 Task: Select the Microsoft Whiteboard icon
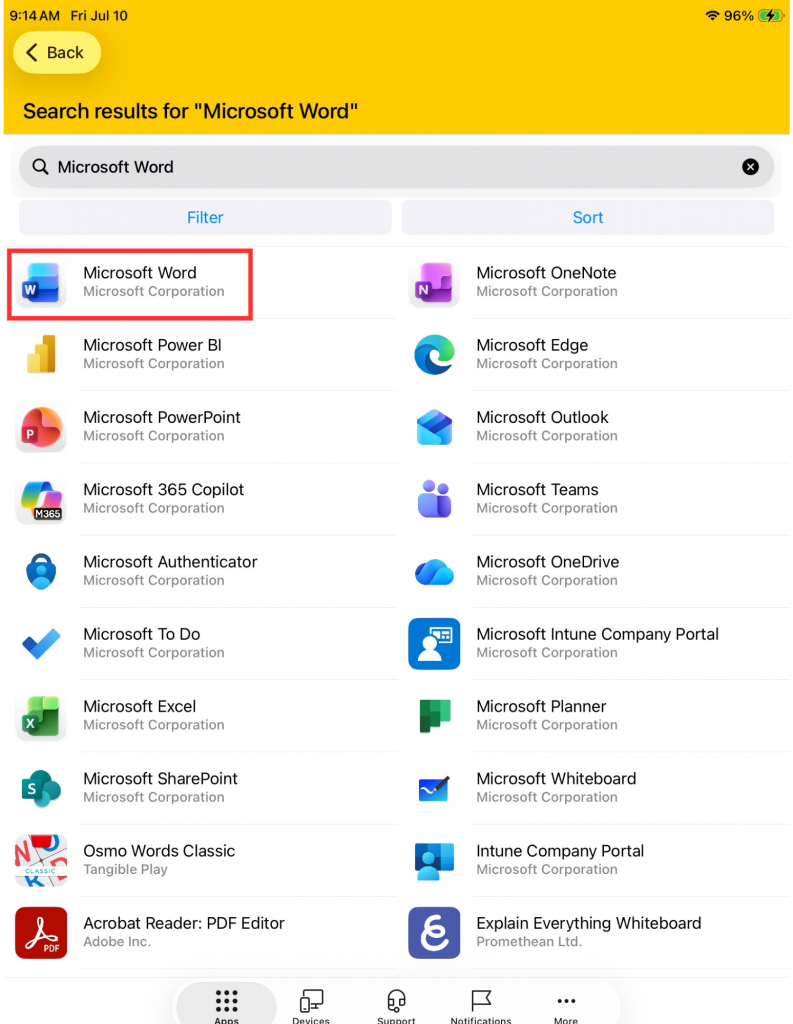pyautogui.click(x=434, y=788)
